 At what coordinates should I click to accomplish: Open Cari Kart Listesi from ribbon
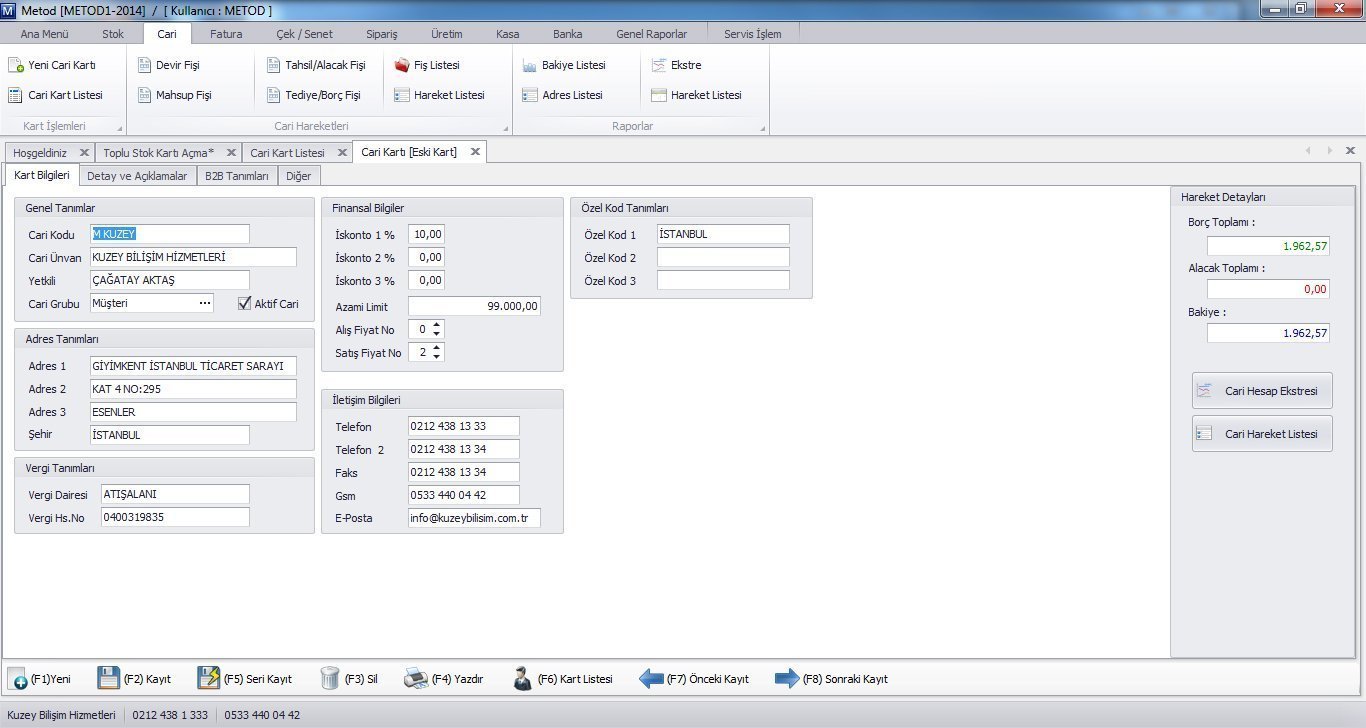[15, 96]
